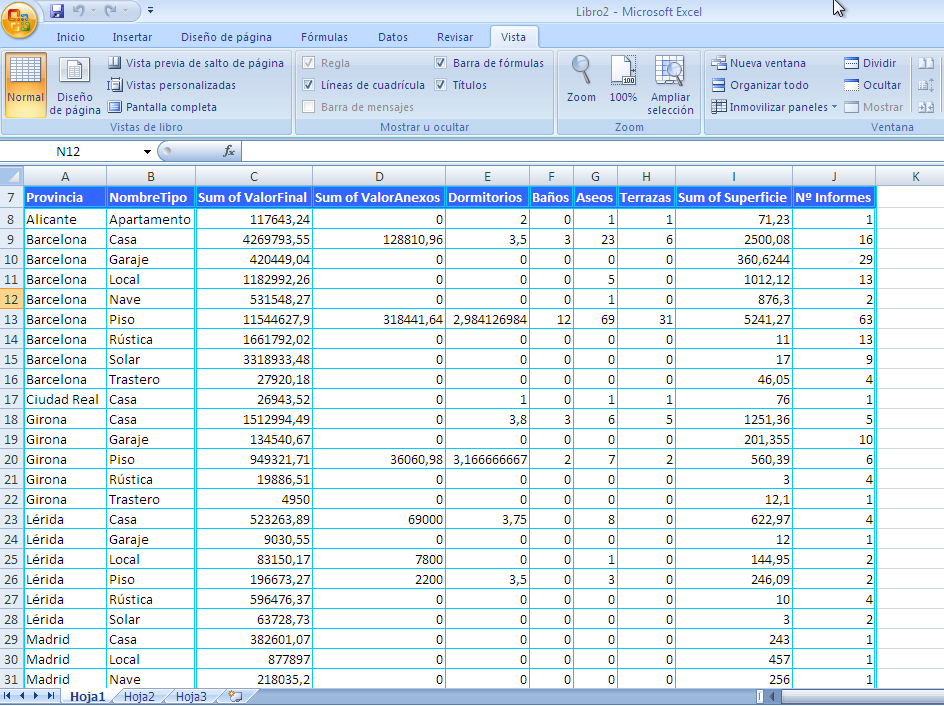Switch to Hoja2 sheet tab
Screen dimensions: 944x706
tap(139, 696)
